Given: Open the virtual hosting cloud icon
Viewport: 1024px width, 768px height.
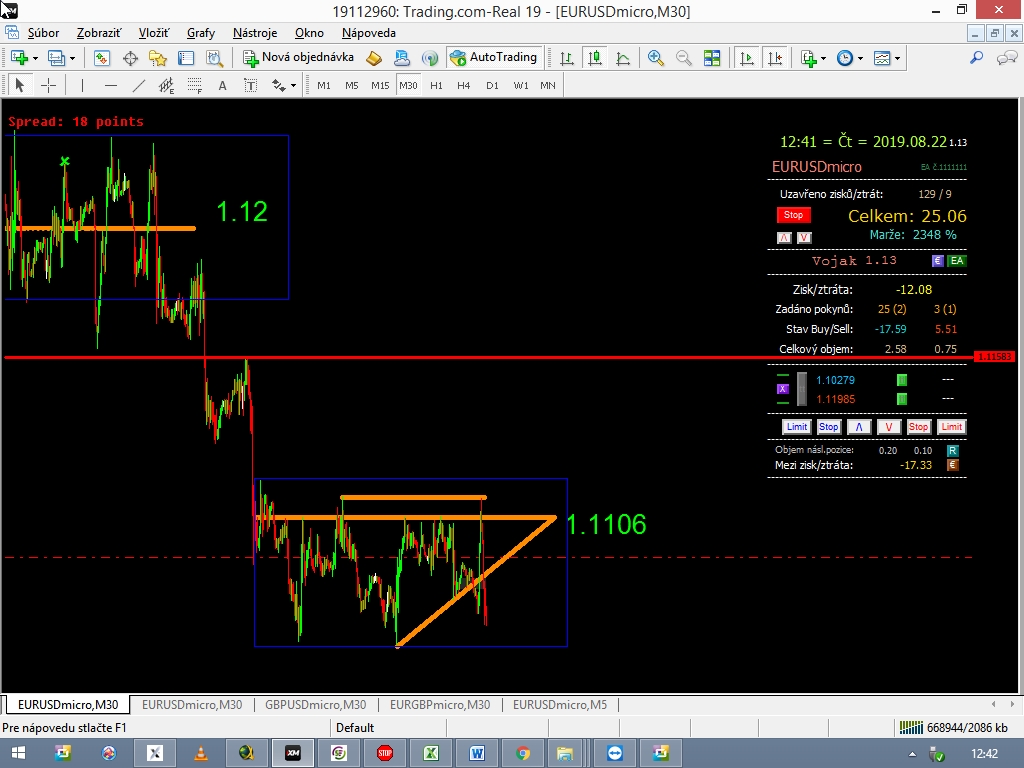Looking at the screenshot, I should click(402, 58).
